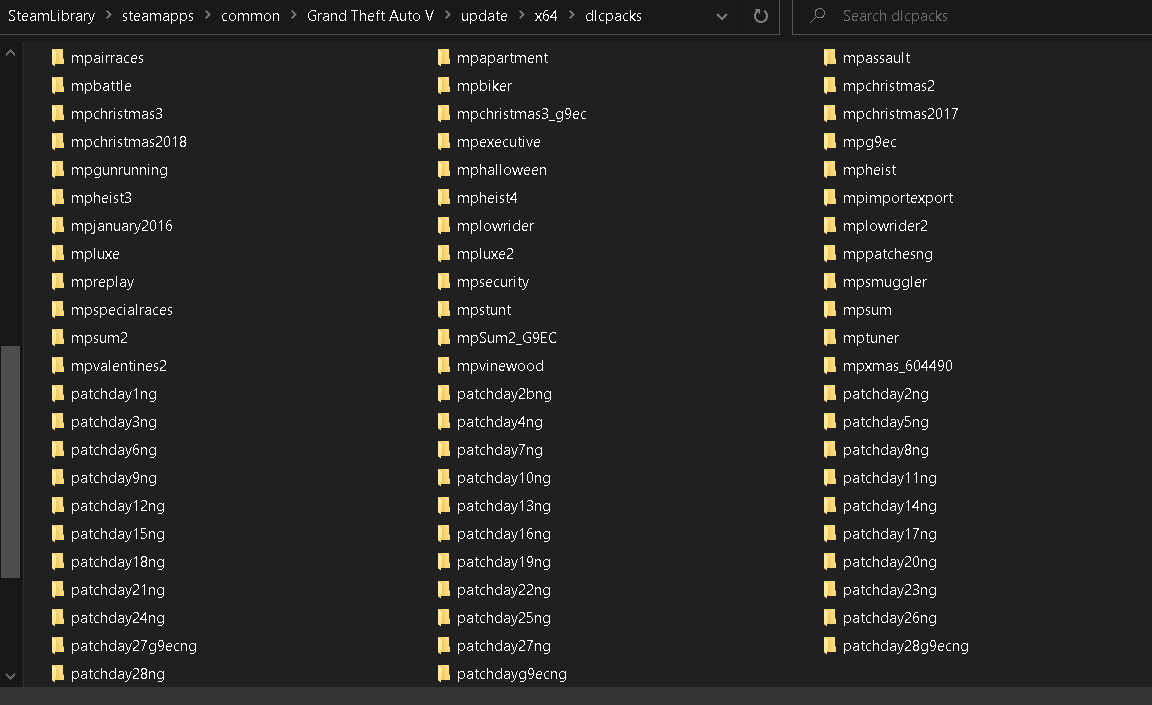
Task: Select the mpchristmas2017 folder icon
Action: tap(830, 113)
